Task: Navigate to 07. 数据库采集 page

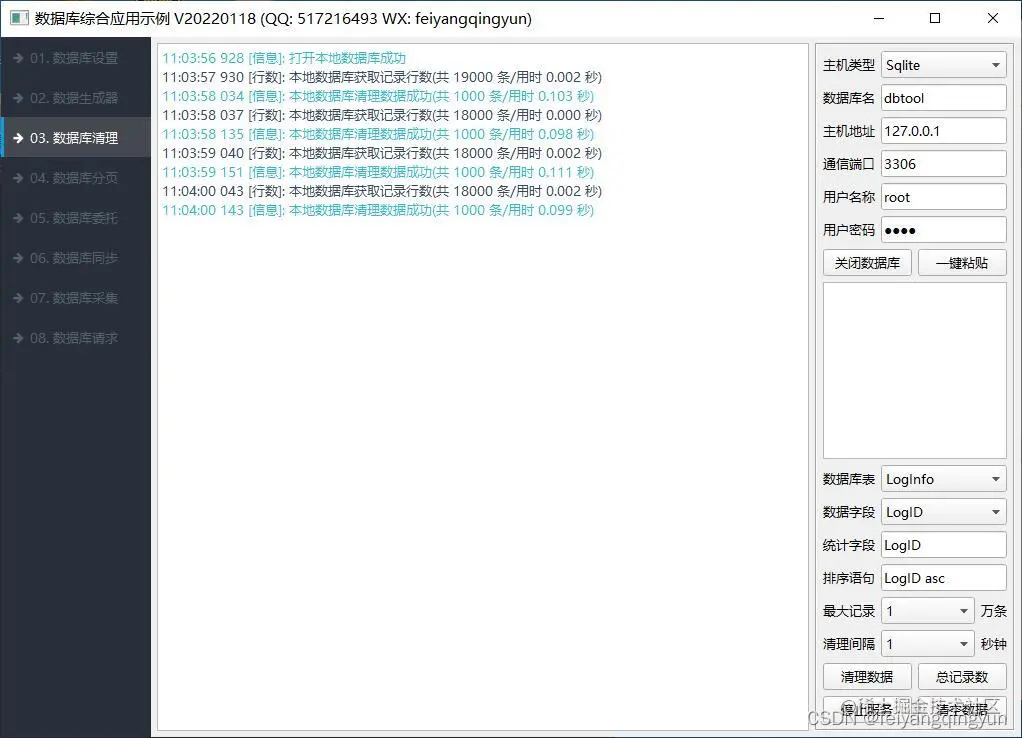Action: coord(75,298)
